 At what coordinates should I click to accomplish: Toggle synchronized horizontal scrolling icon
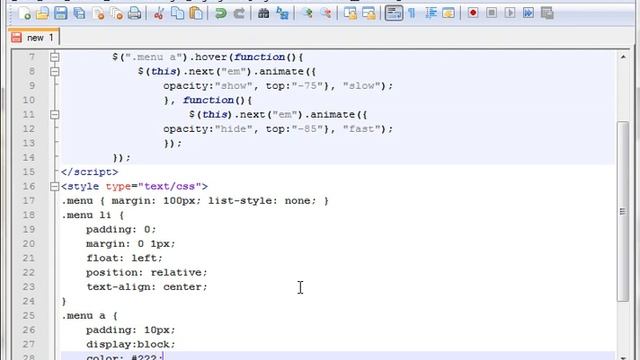[x=369, y=13]
